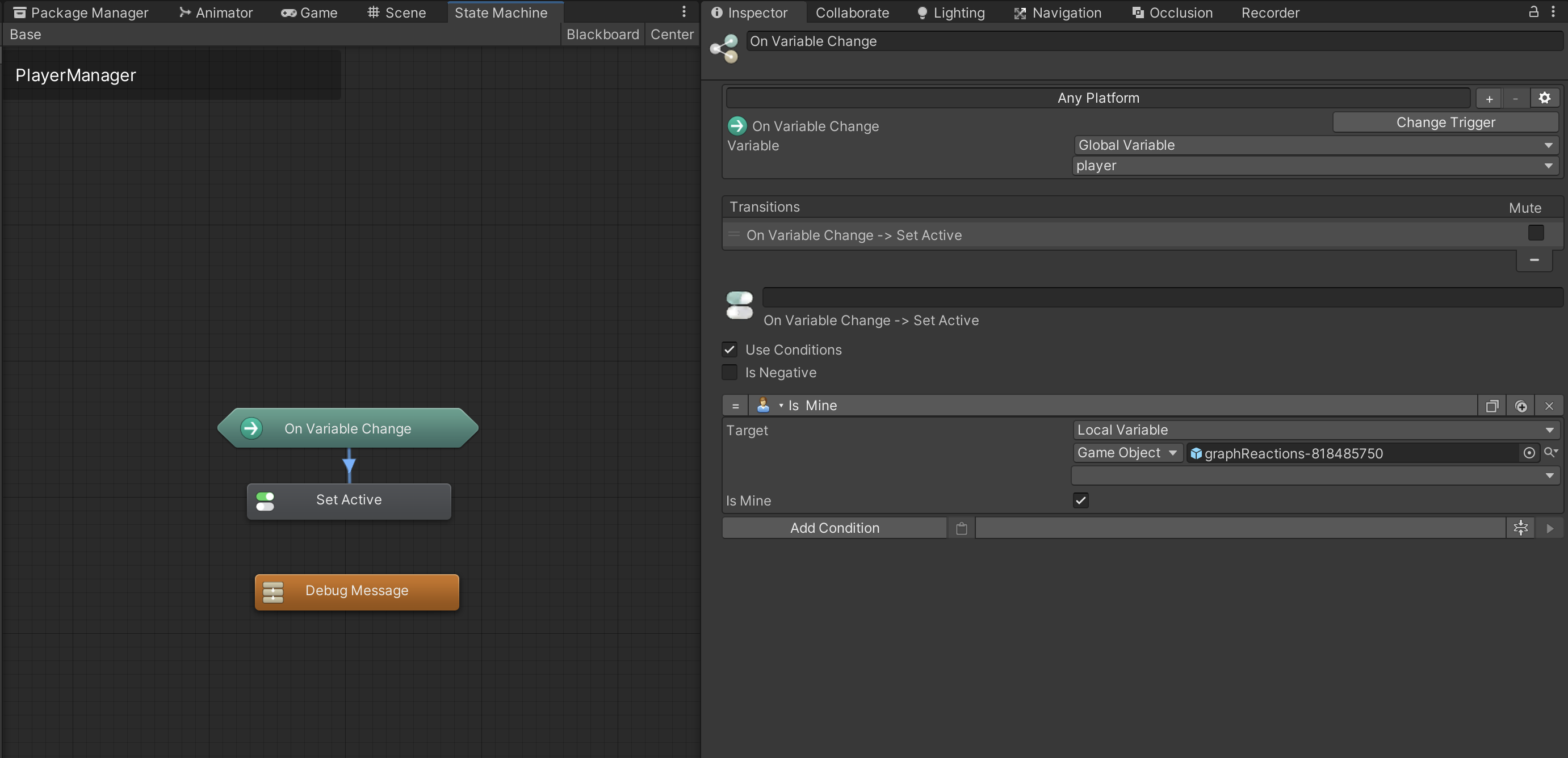This screenshot has width=1568, height=758.
Task: Click the circled plus icon in Is Mine header
Action: pos(1520,406)
